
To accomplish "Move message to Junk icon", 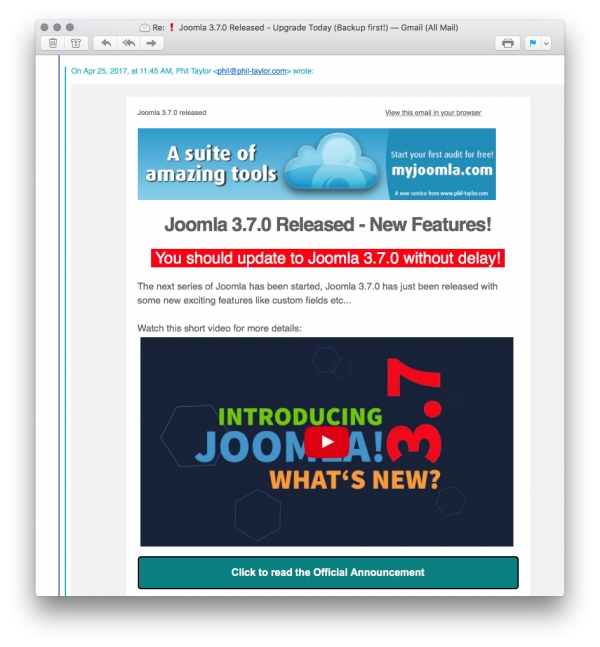I will click(x=76, y=43).
